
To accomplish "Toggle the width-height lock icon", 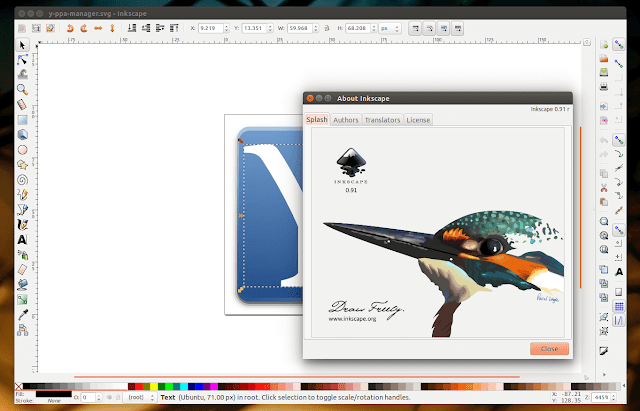I will point(327,28).
